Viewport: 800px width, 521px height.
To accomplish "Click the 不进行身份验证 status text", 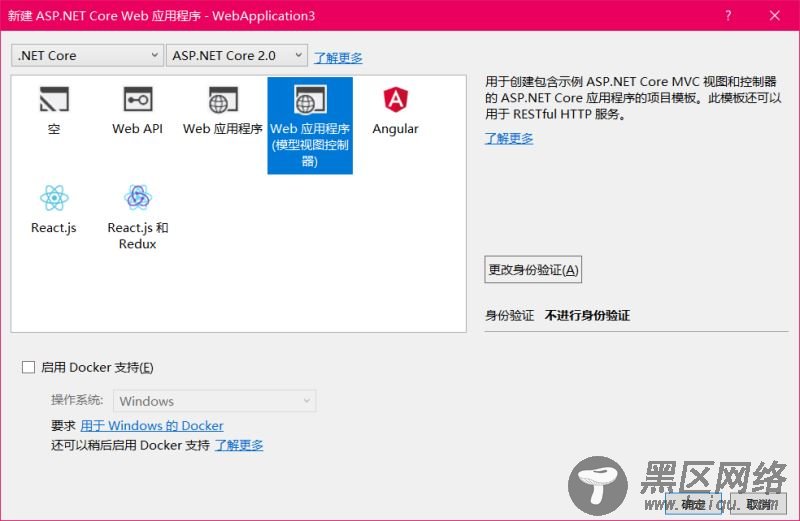I will (587, 315).
